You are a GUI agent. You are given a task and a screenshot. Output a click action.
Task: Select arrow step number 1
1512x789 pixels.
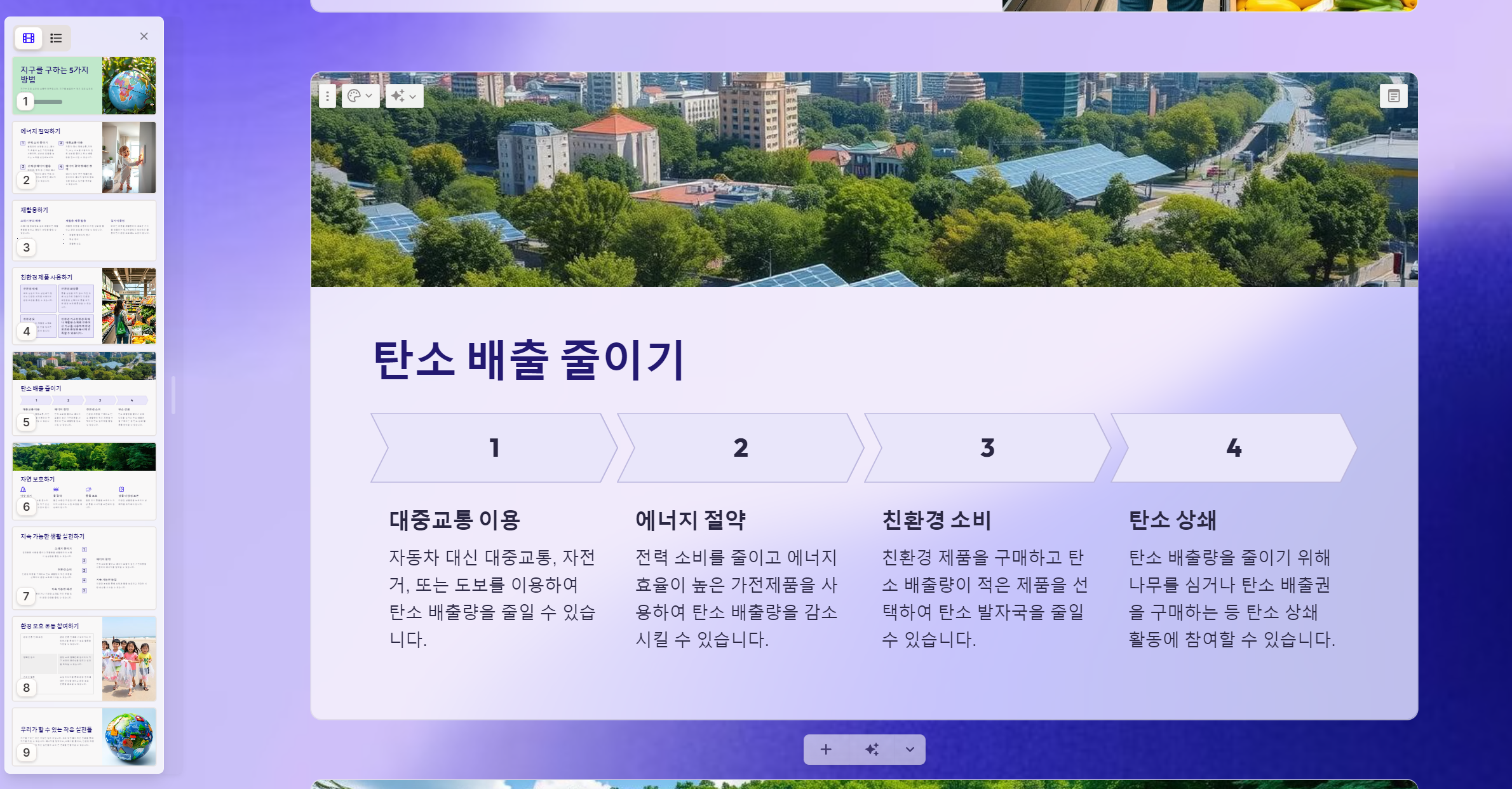pos(494,448)
